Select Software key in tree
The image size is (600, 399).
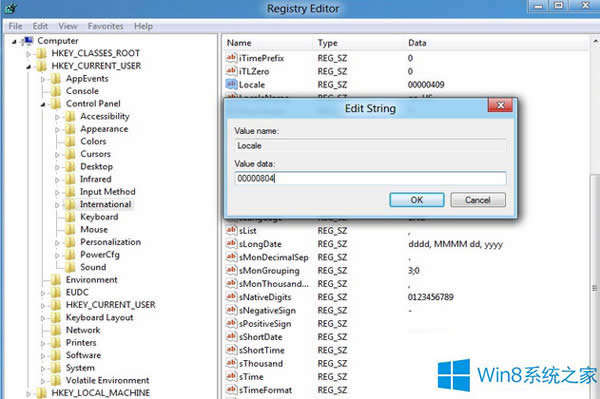[83, 355]
